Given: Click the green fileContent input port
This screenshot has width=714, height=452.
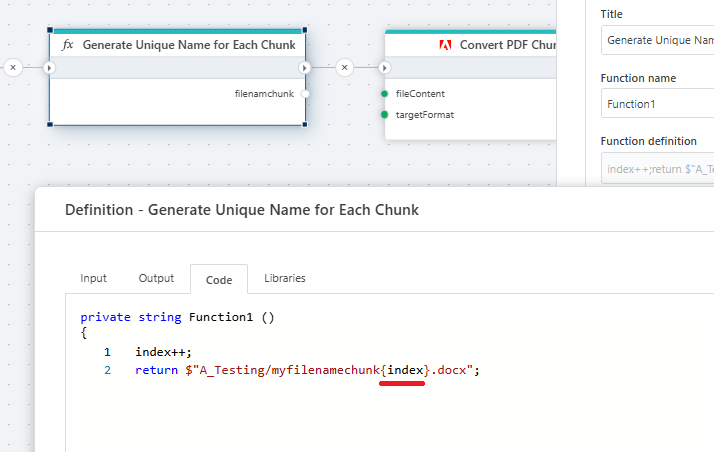Looking at the screenshot, I should [384, 93].
